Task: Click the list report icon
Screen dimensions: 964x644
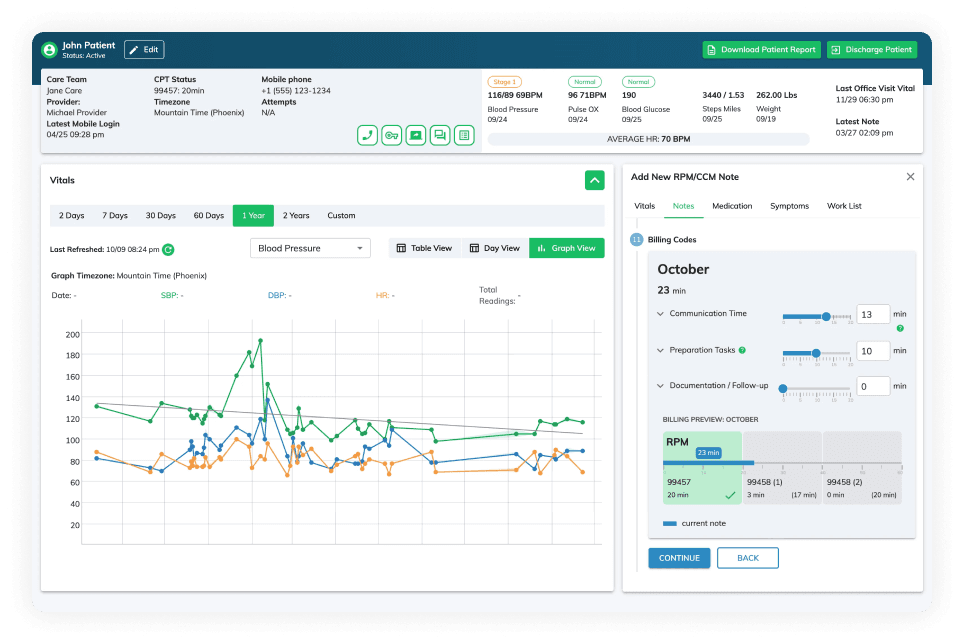Action: click(463, 135)
